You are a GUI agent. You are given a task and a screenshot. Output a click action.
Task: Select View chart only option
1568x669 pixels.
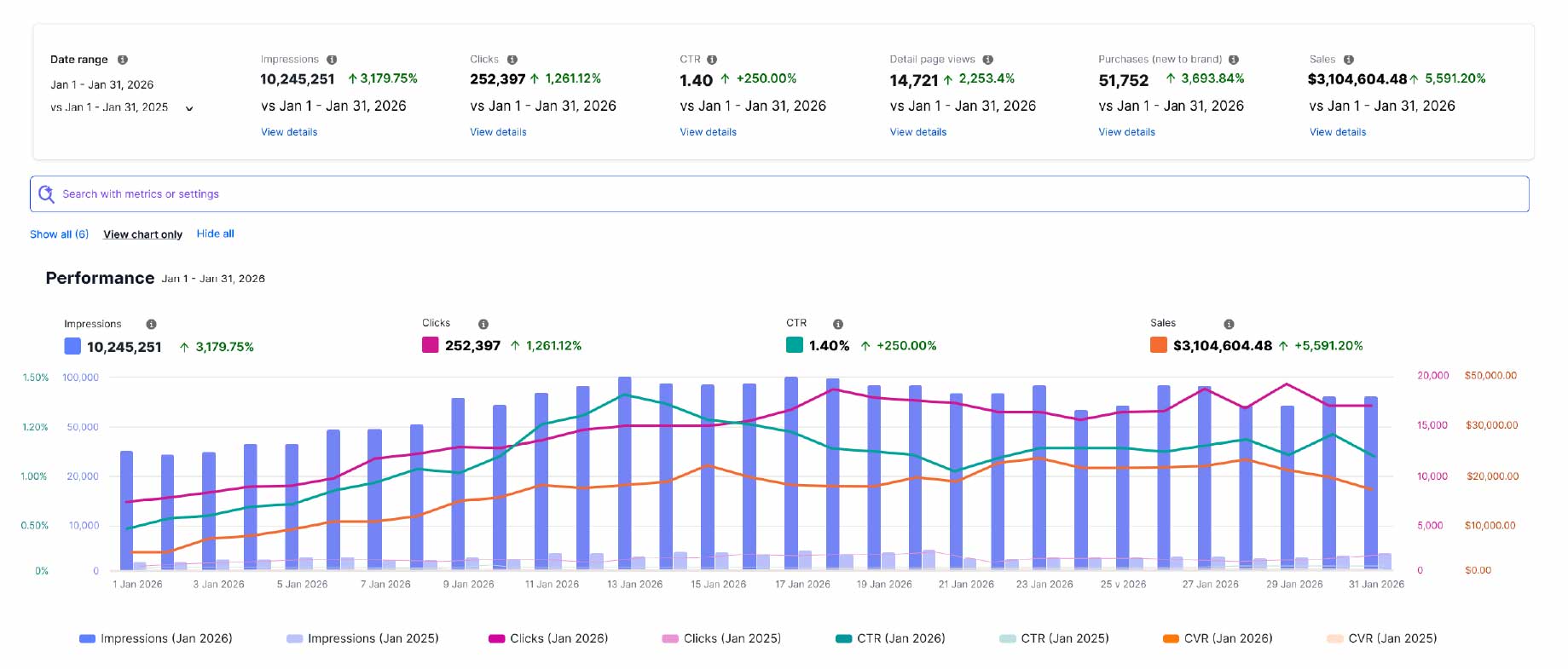142,234
